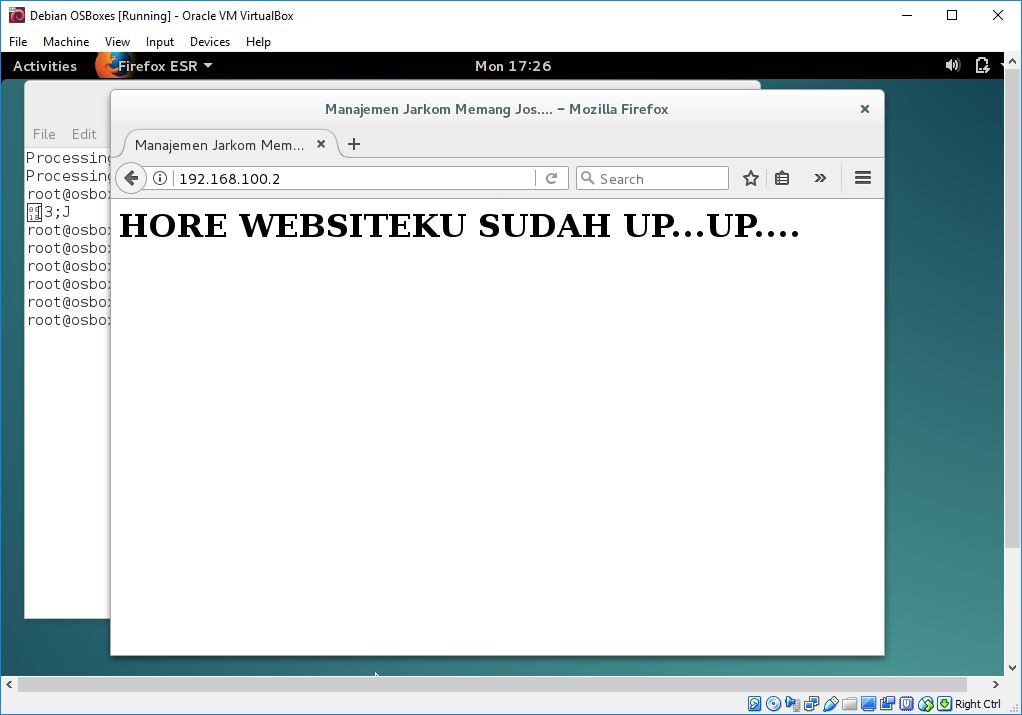
Task: Click the network adapters status icon
Action: (x=810, y=703)
